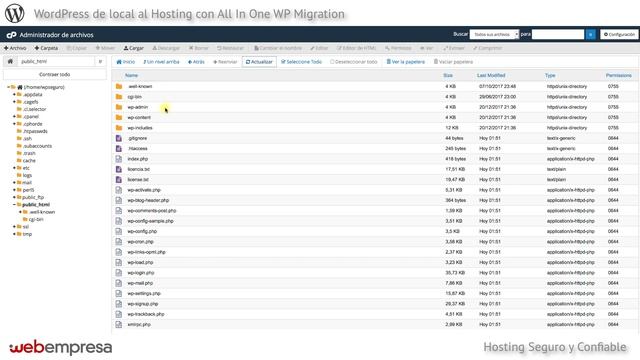The width and height of the screenshot is (640, 360).
Task: Click the Comprimir toolbar item
Action: 487,48
